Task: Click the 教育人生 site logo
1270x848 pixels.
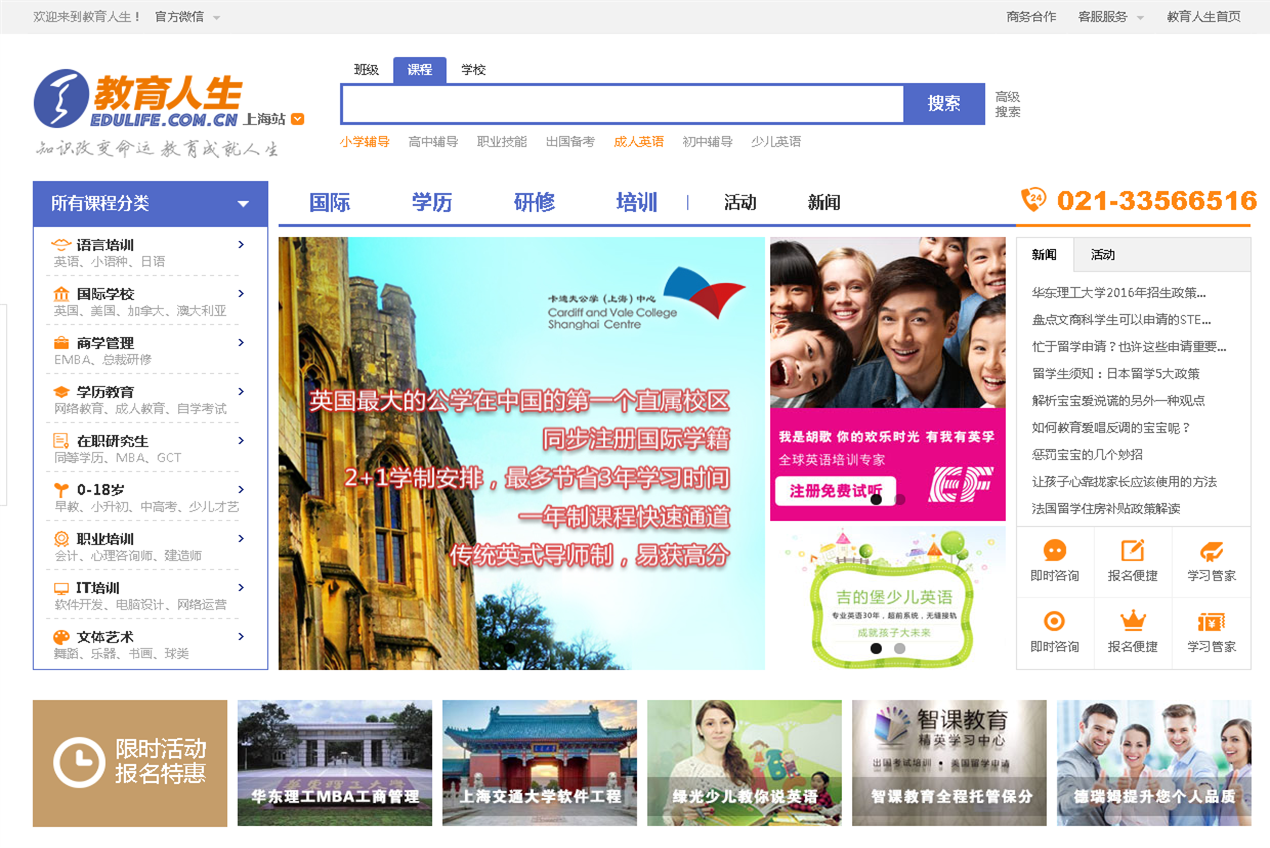Action: click(x=137, y=99)
